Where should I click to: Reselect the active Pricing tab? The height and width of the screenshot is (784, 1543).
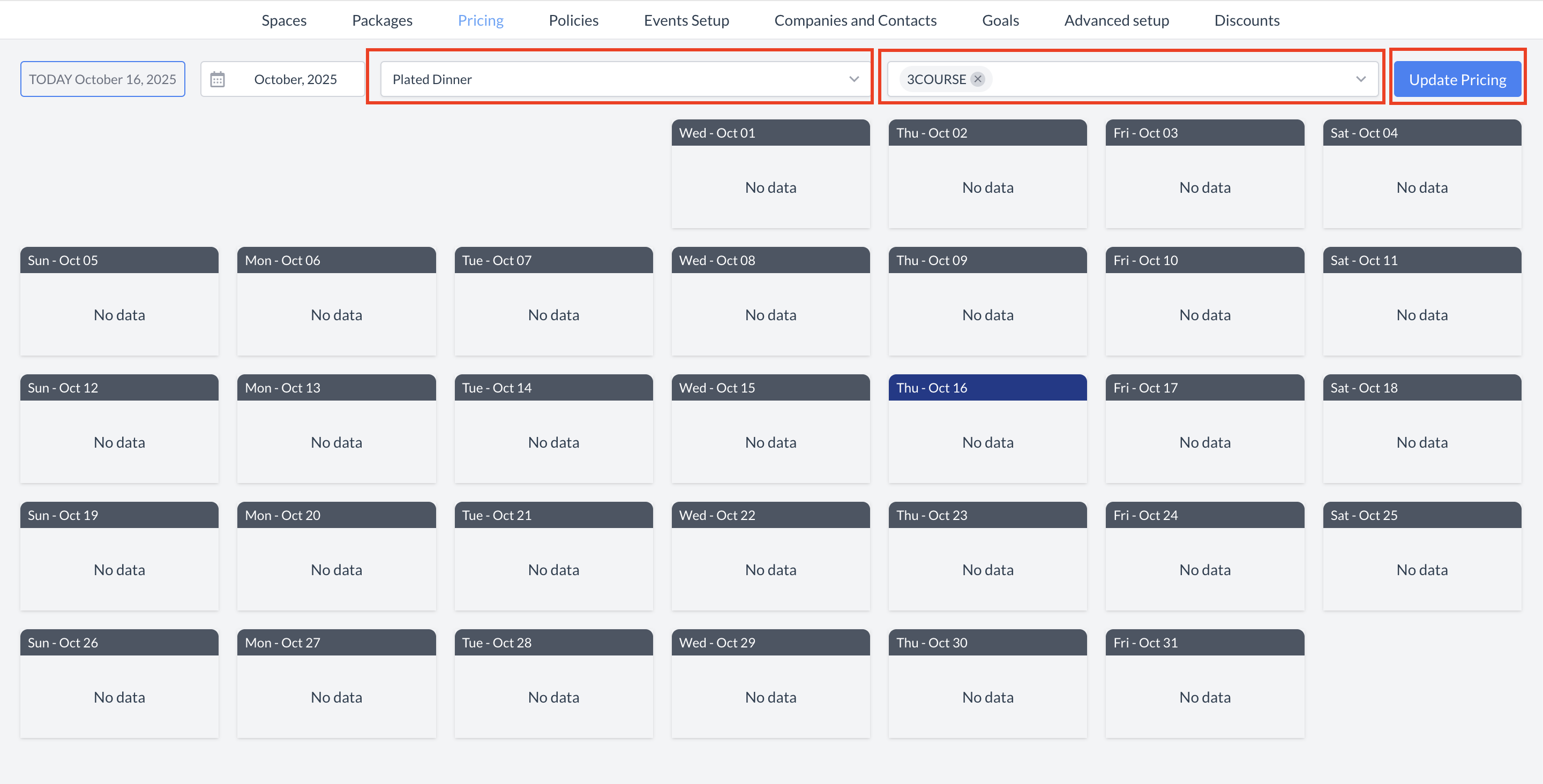point(481,20)
